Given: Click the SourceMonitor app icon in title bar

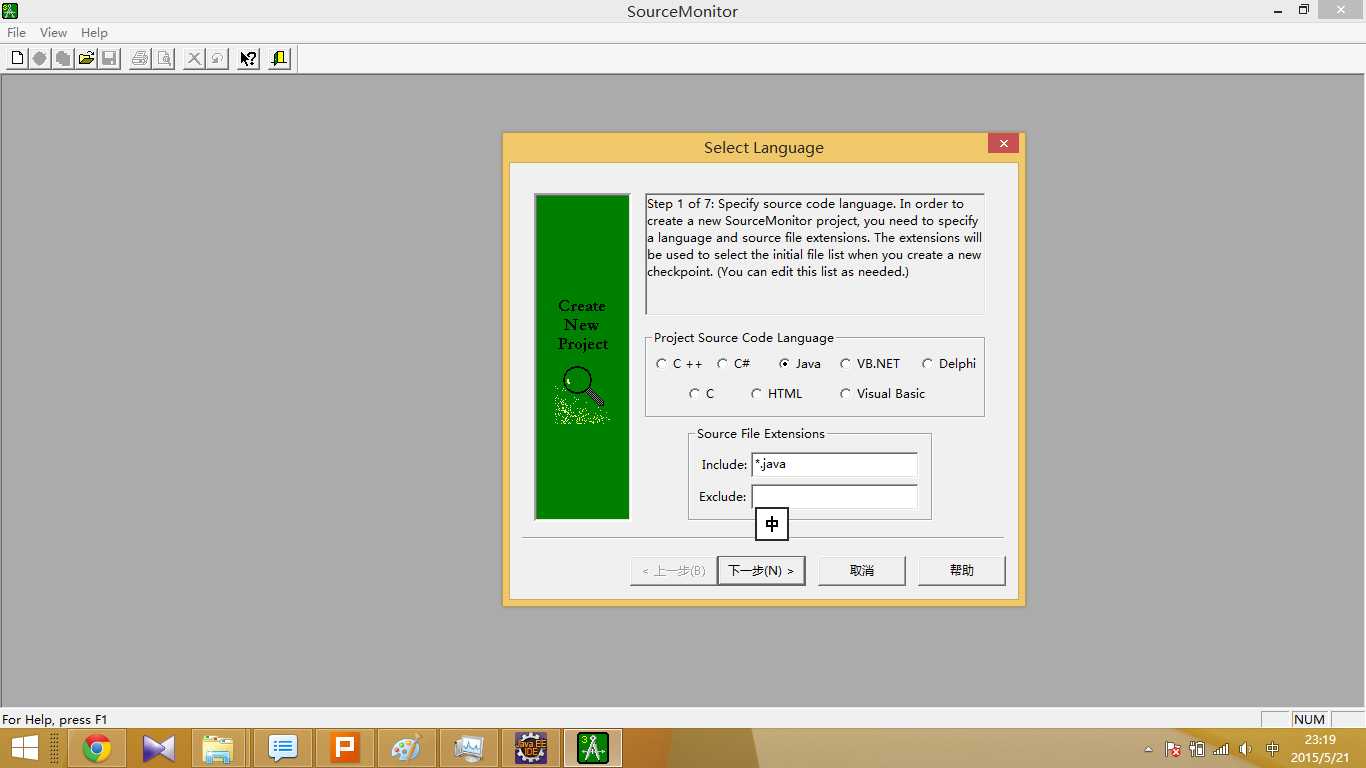Looking at the screenshot, I should 10,11.
